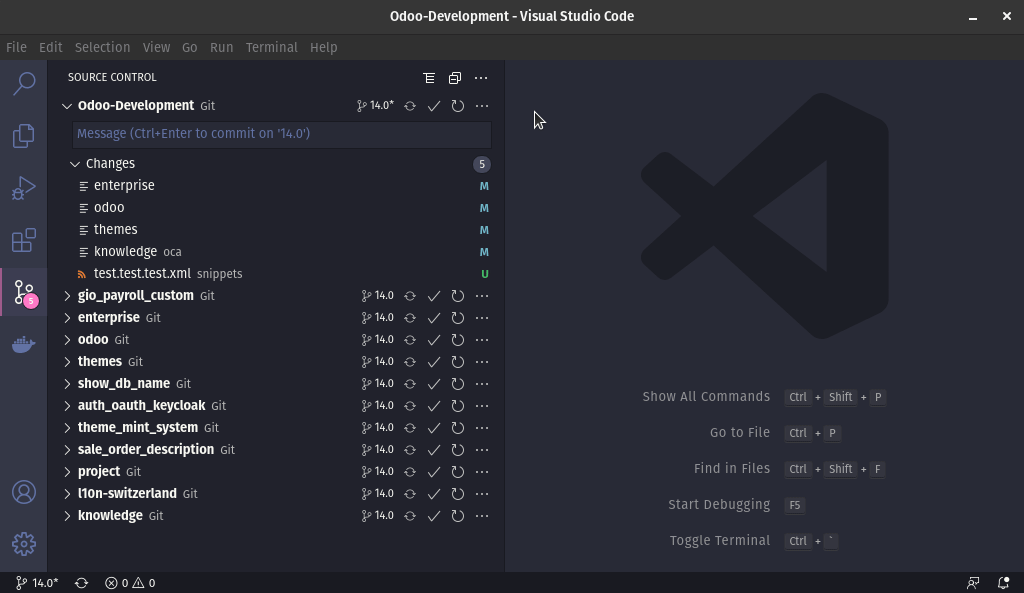Viewport: 1024px width, 593px height.
Task: Expand the gio_payroll_custom repository
Action: (x=67, y=296)
